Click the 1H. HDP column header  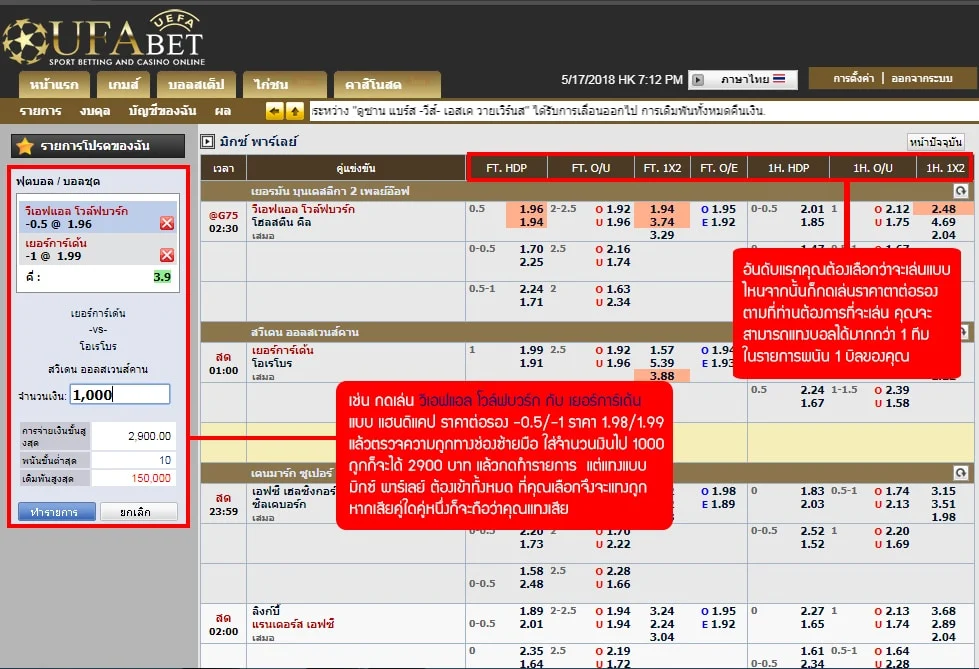(788, 168)
